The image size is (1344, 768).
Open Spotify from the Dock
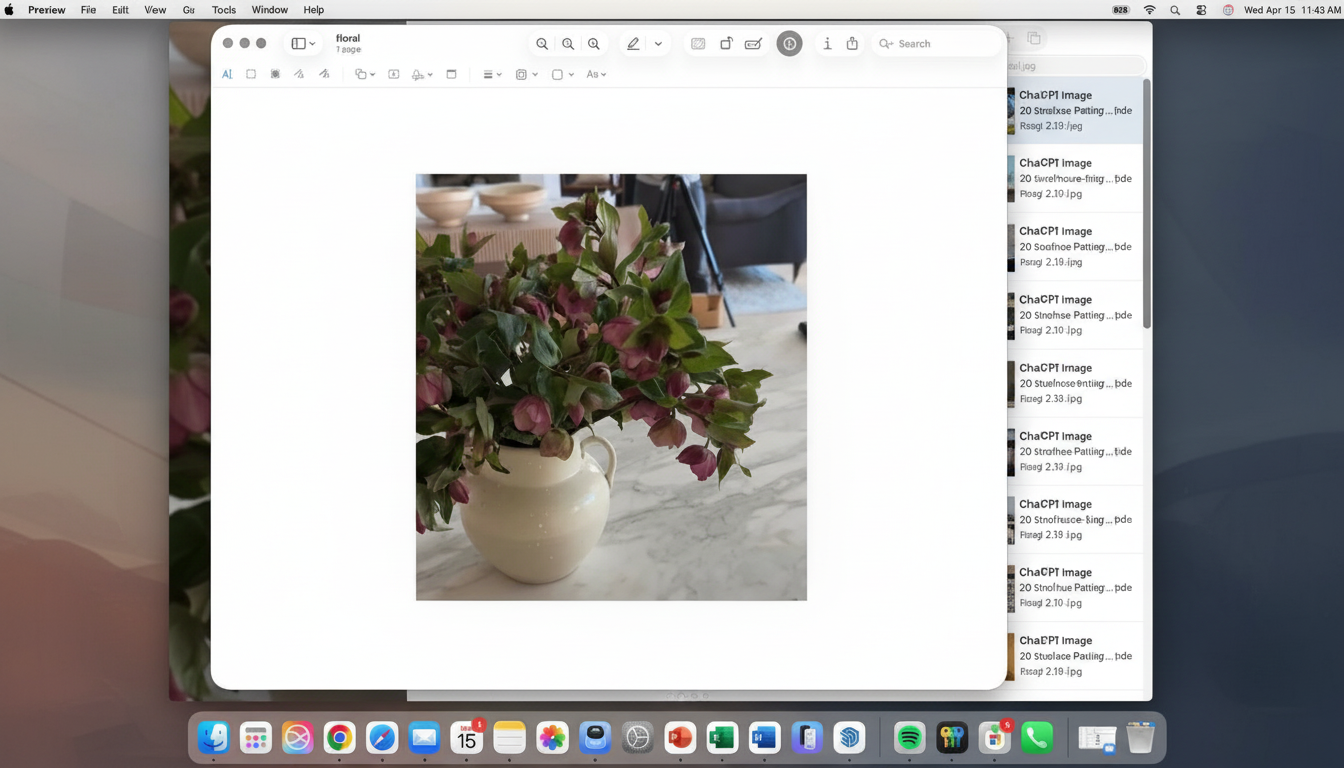point(909,738)
